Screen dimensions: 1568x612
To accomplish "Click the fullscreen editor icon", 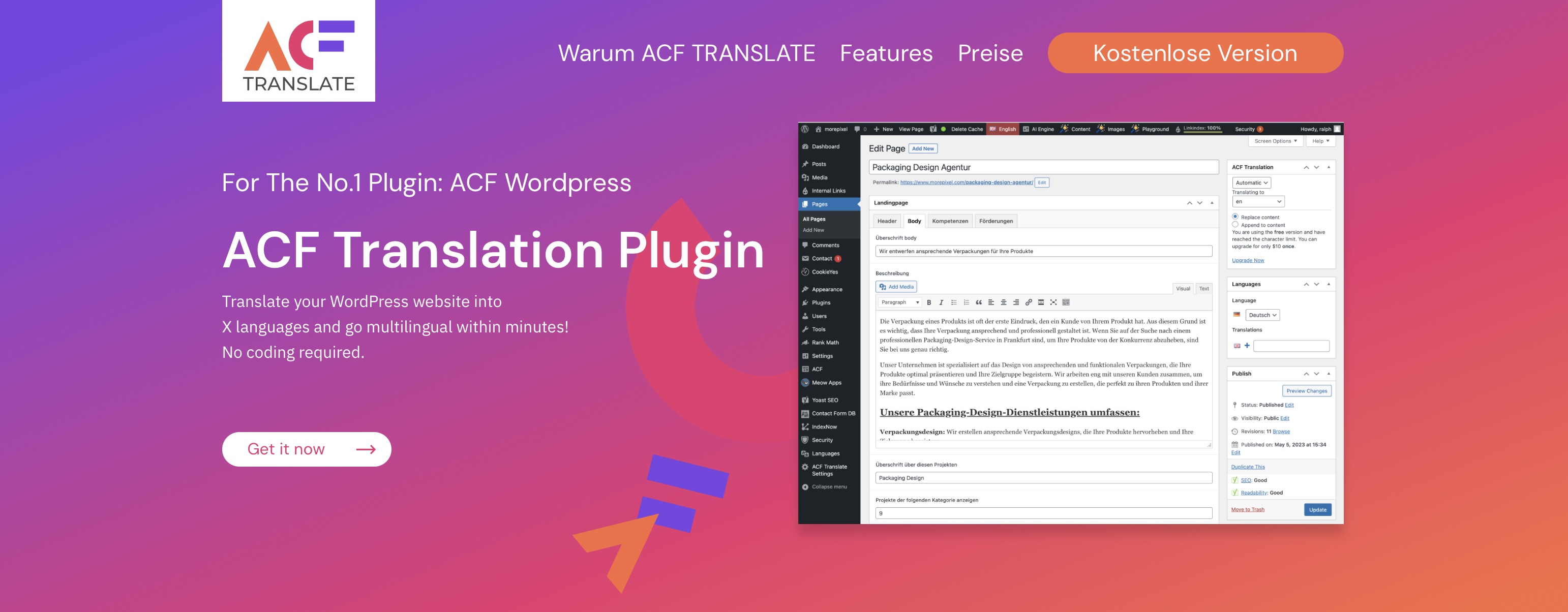I will pos(1053,302).
